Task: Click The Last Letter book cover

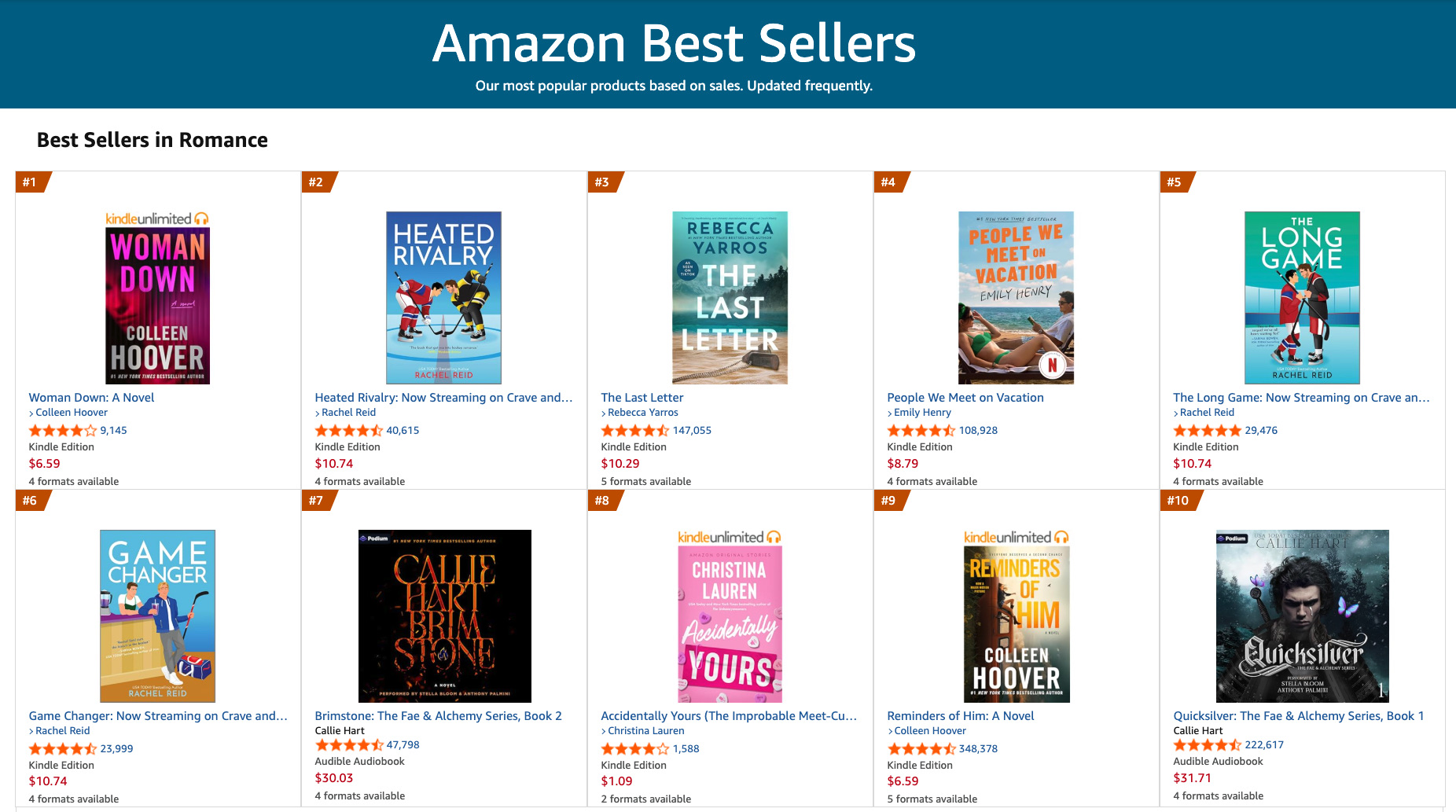Action: [x=730, y=297]
